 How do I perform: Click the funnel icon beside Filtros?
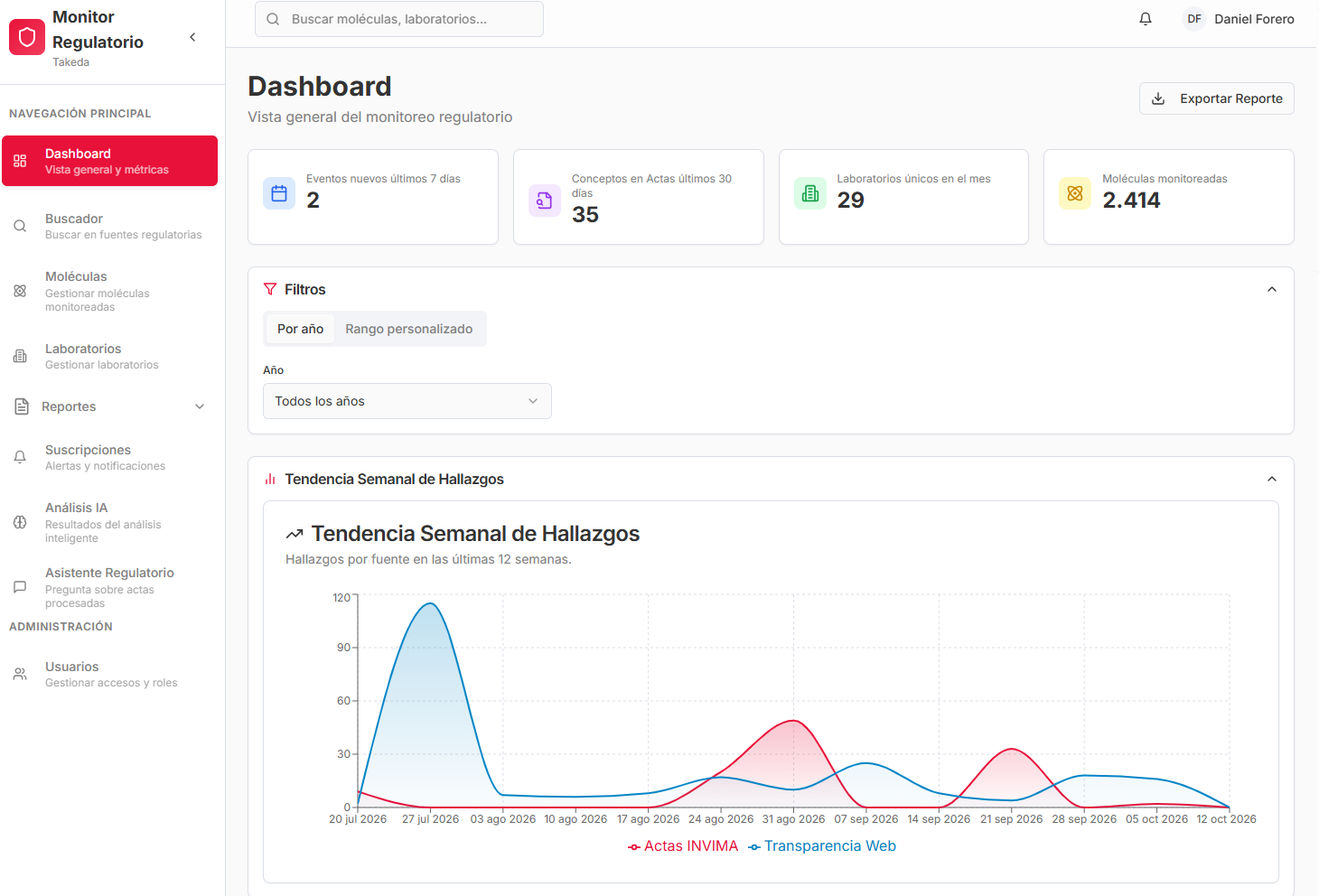tap(270, 289)
